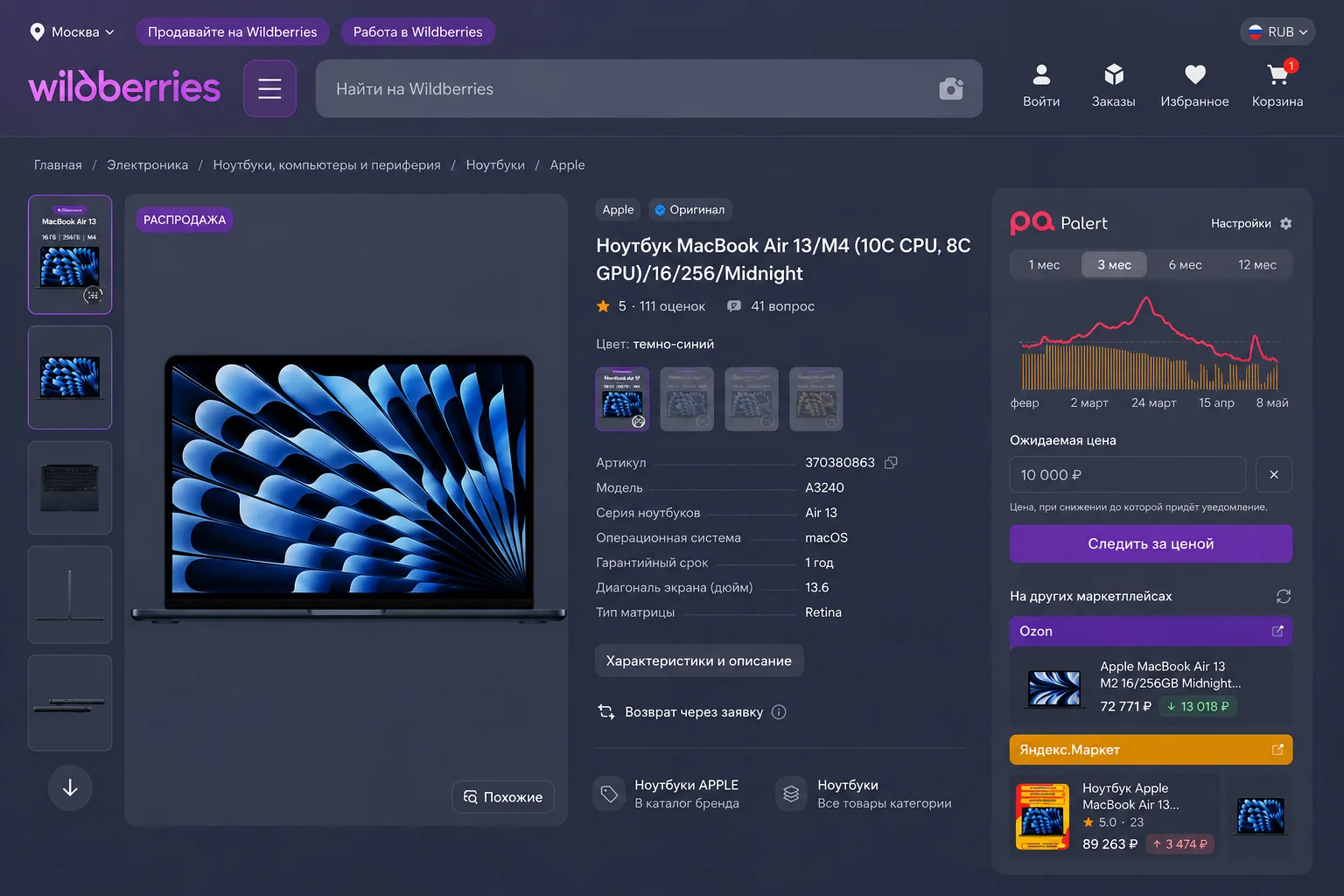Open Ozon listing in new window

coord(1277,631)
